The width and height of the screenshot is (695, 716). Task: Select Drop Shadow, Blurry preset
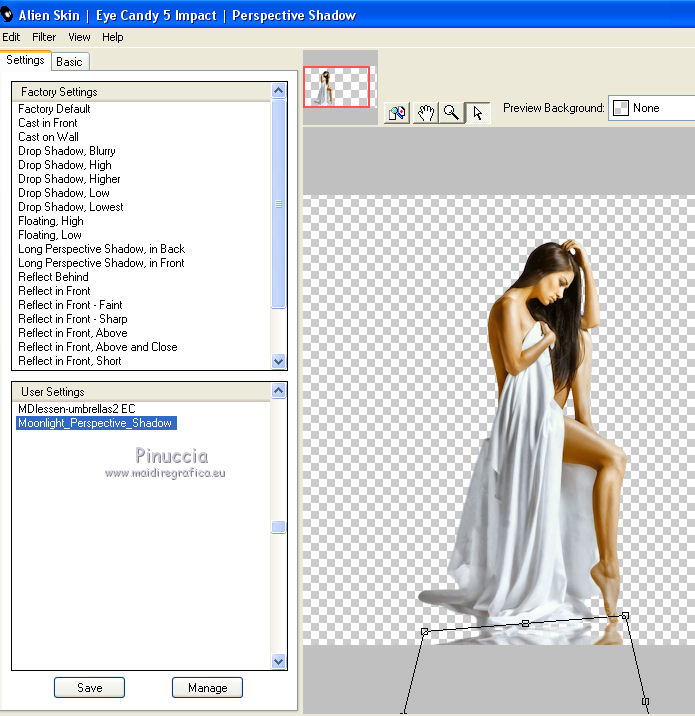(x=67, y=151)
